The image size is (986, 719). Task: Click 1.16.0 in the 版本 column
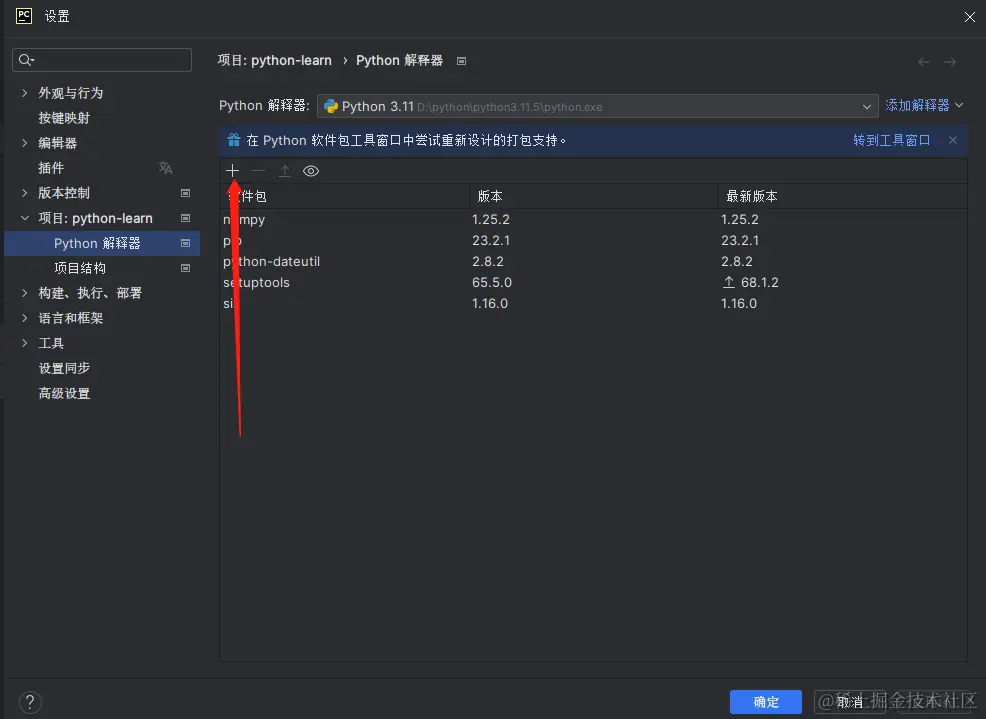coord(490,303)
